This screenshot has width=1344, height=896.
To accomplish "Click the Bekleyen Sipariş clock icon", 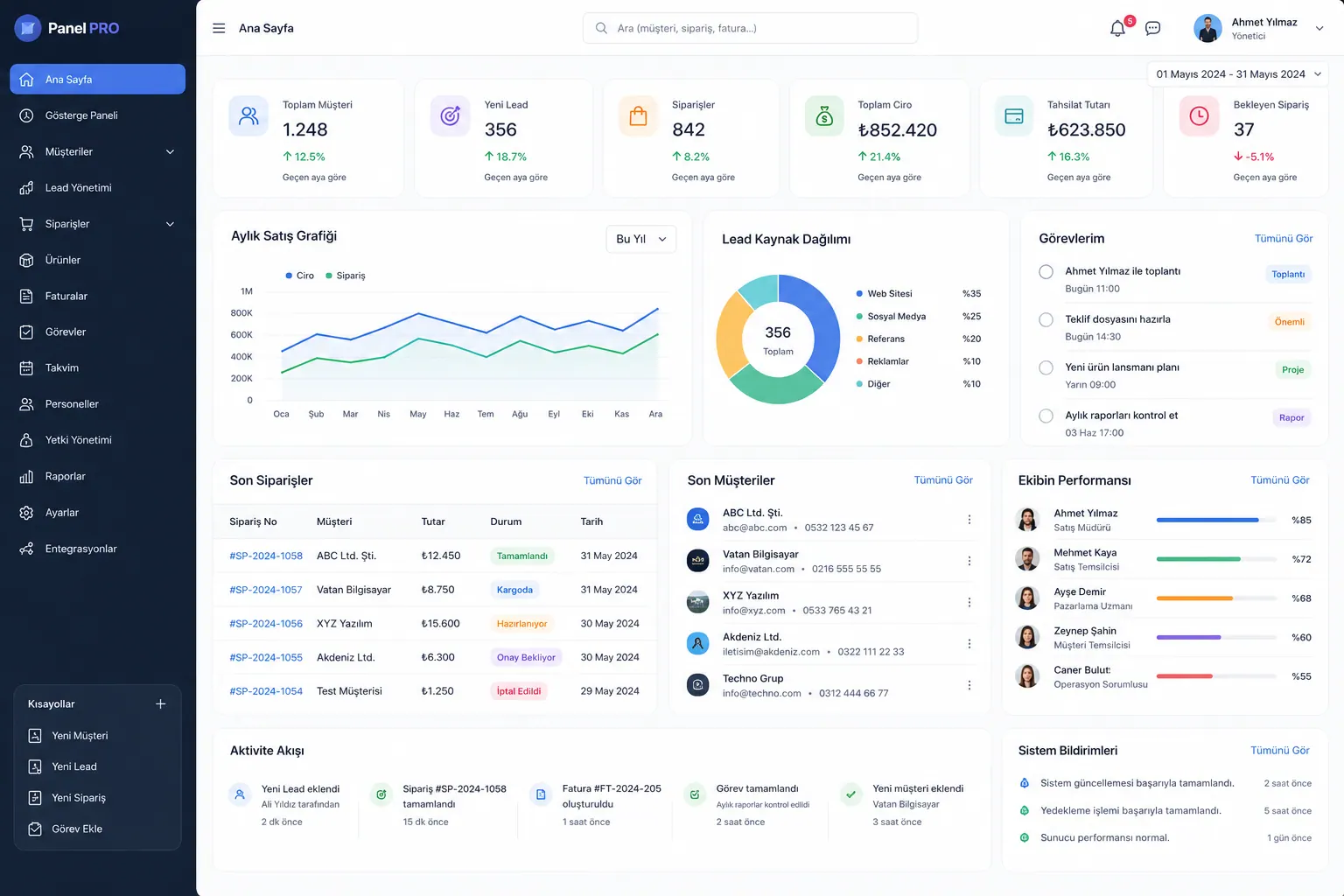I will [x=1199, y=115].
